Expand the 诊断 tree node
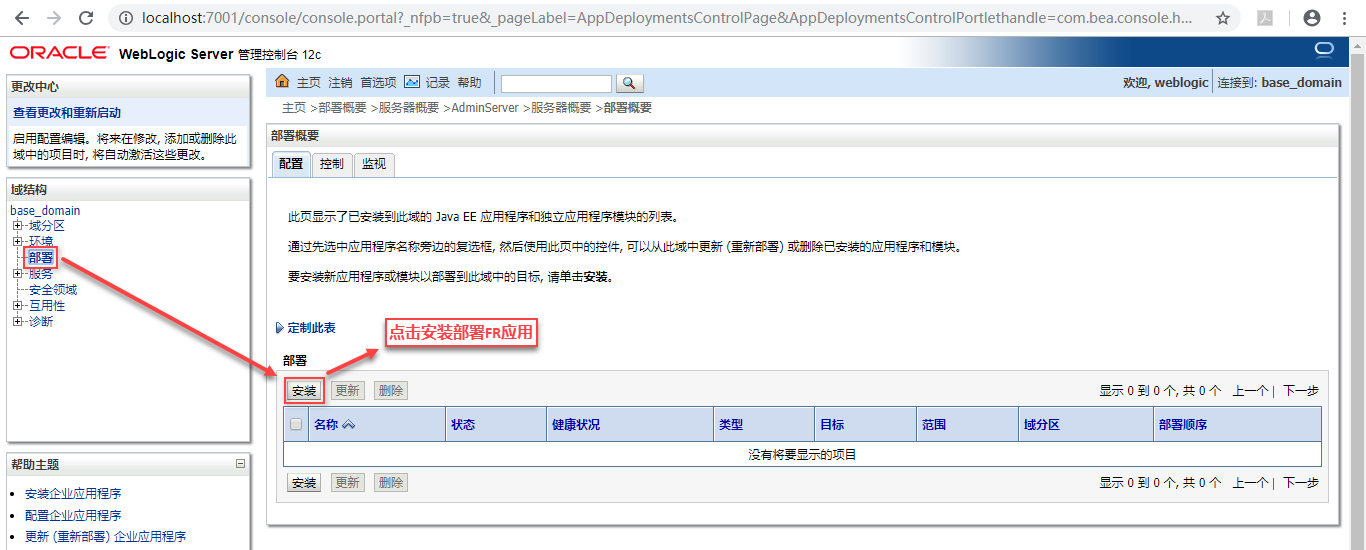Image resolution: width=1366 pixels, height=550 pixels. pos(17,322)
